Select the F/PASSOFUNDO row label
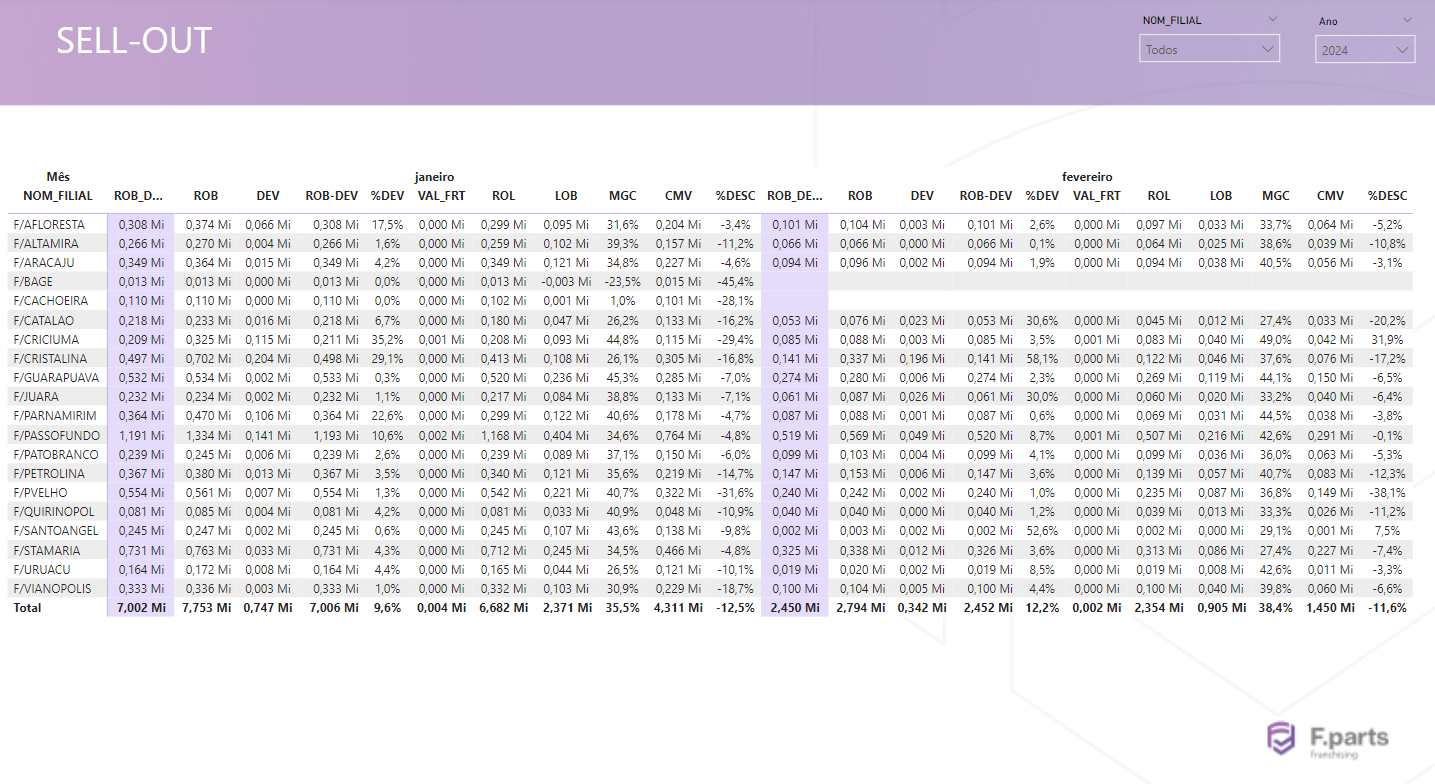This screenshot has width=1435, height=784. (56, 436)
